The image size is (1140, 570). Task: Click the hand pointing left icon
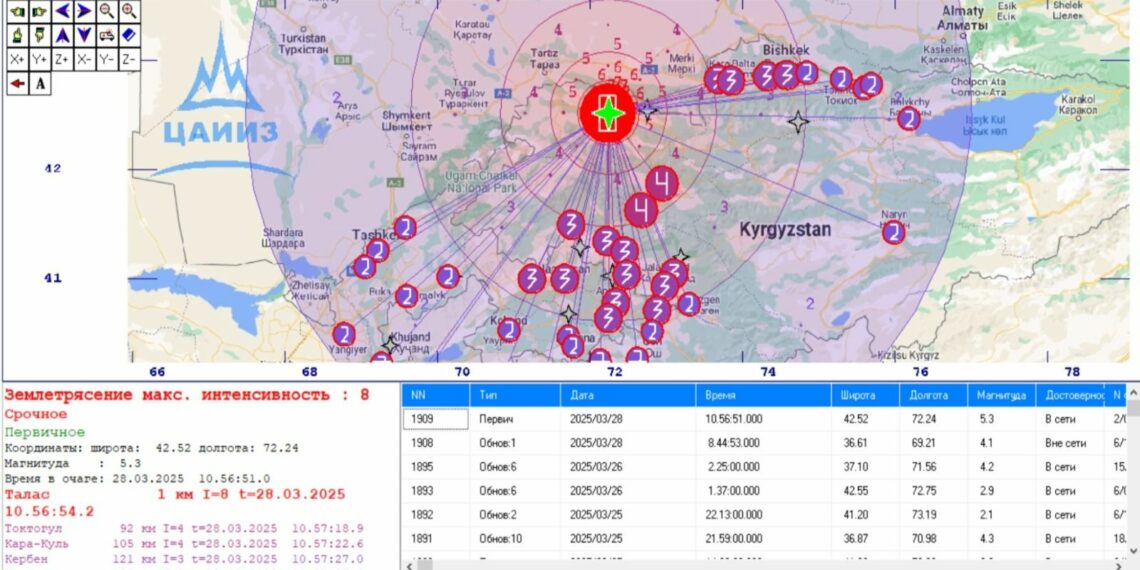17,11
